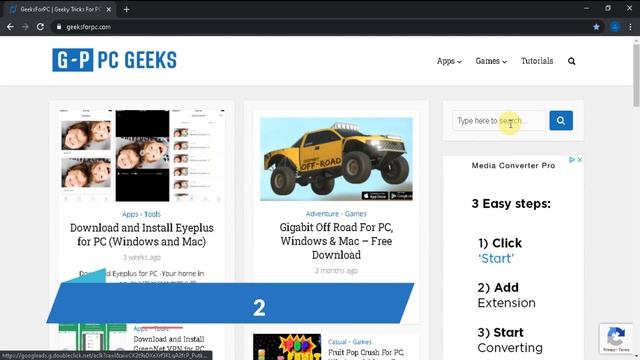Select the GeeksForPC browser tab
640x360 pixels.
[x=60, y=9]
